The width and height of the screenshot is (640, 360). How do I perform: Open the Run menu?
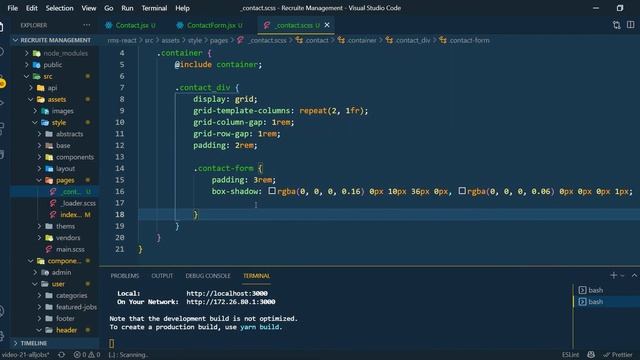(127, 8)
